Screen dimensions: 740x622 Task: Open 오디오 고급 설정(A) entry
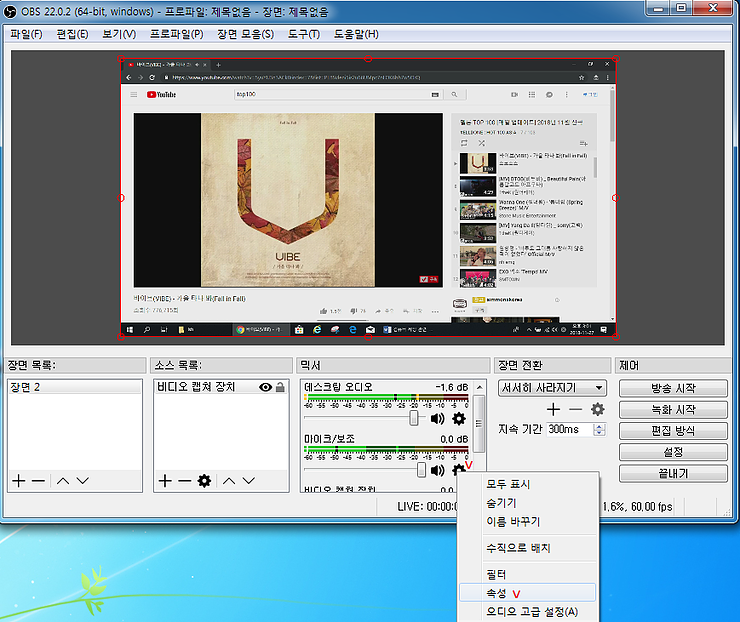click(528, 612)
